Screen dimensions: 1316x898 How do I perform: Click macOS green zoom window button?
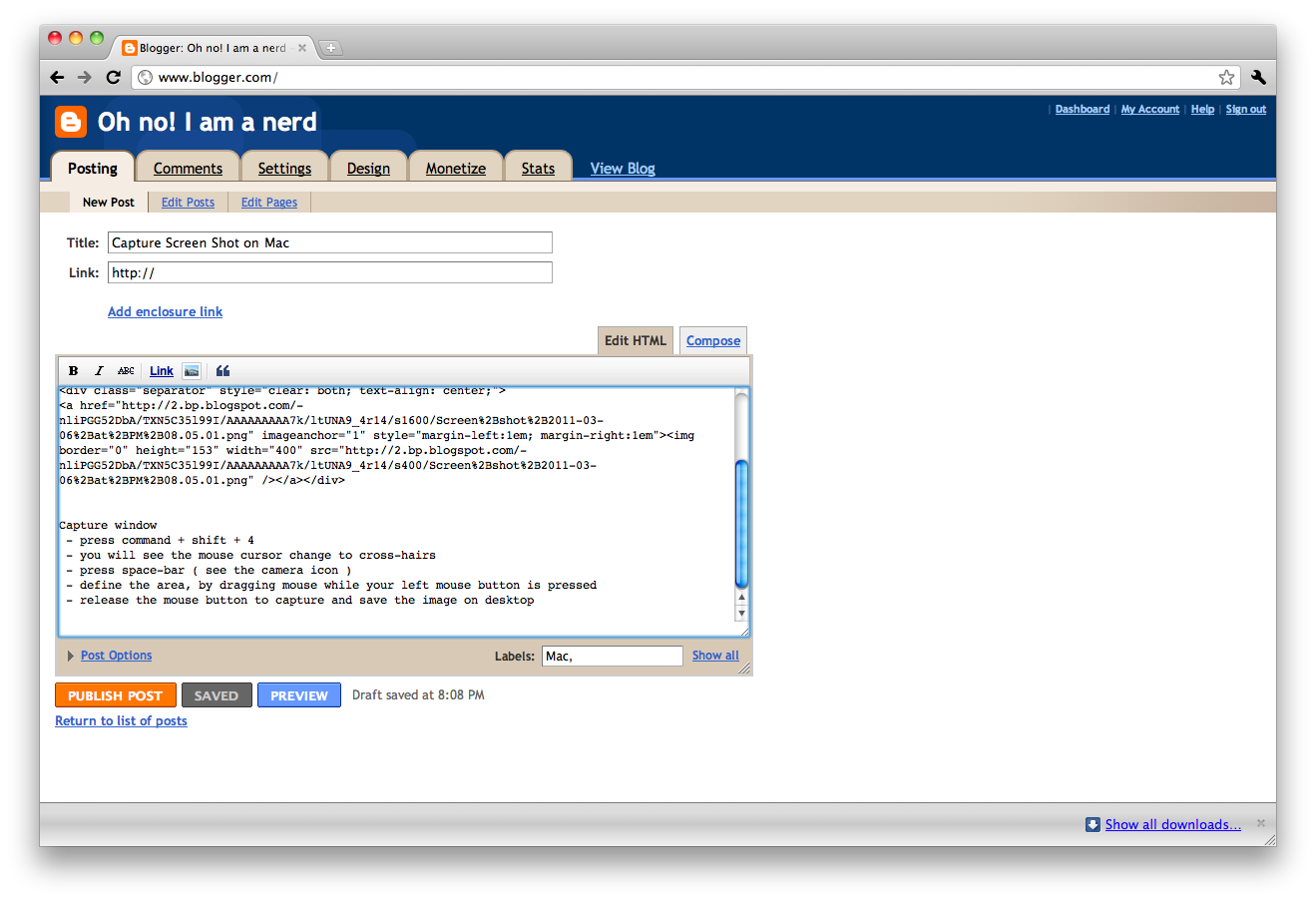[97, 38]
